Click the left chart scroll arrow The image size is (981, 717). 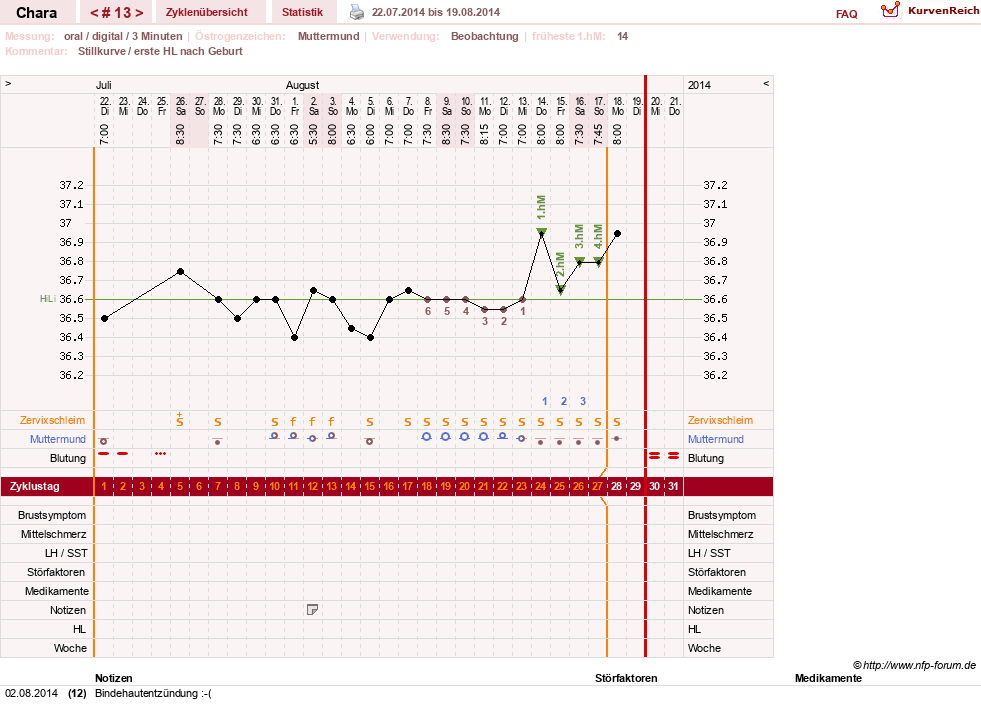click(8, 83)
